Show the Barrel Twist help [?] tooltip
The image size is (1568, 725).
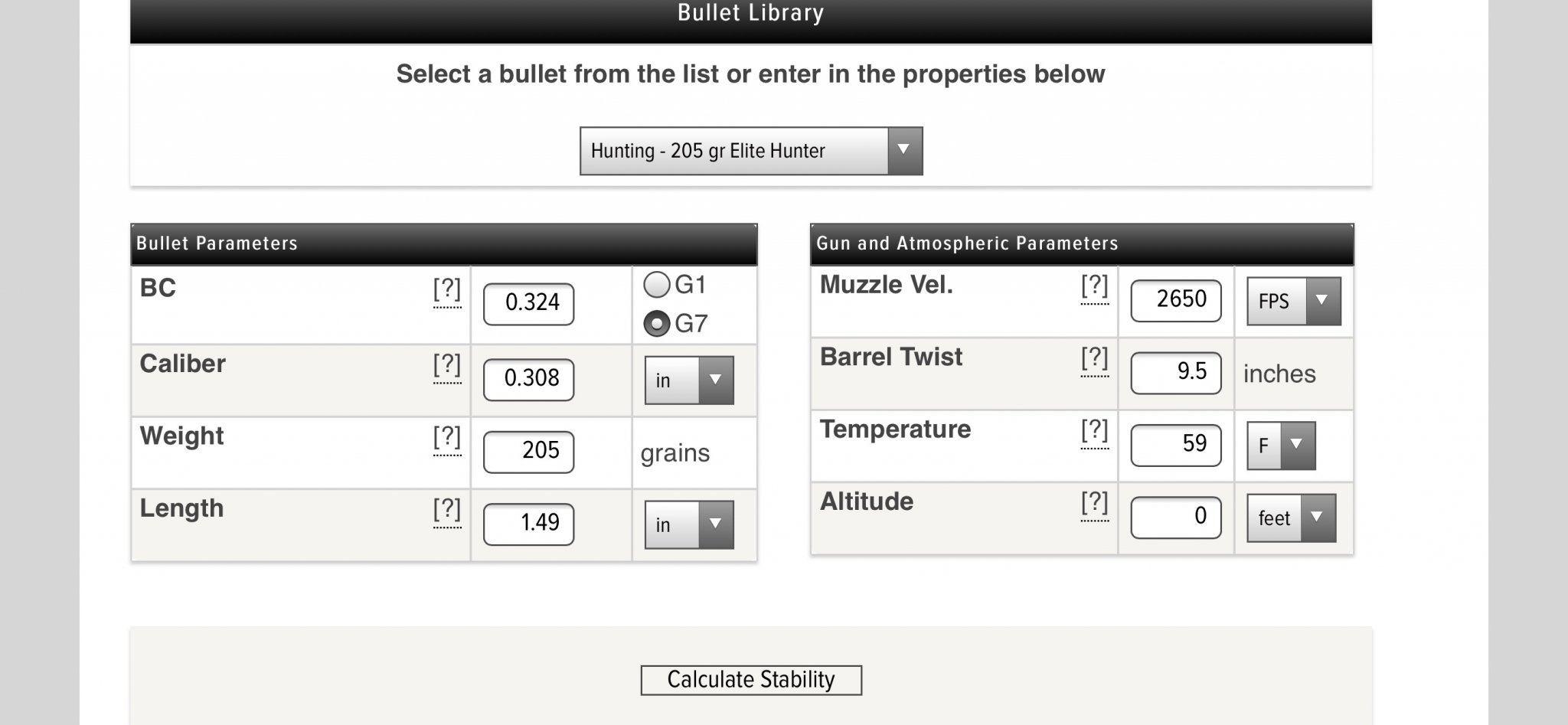pyautogui.click(x=1095, y=358)
